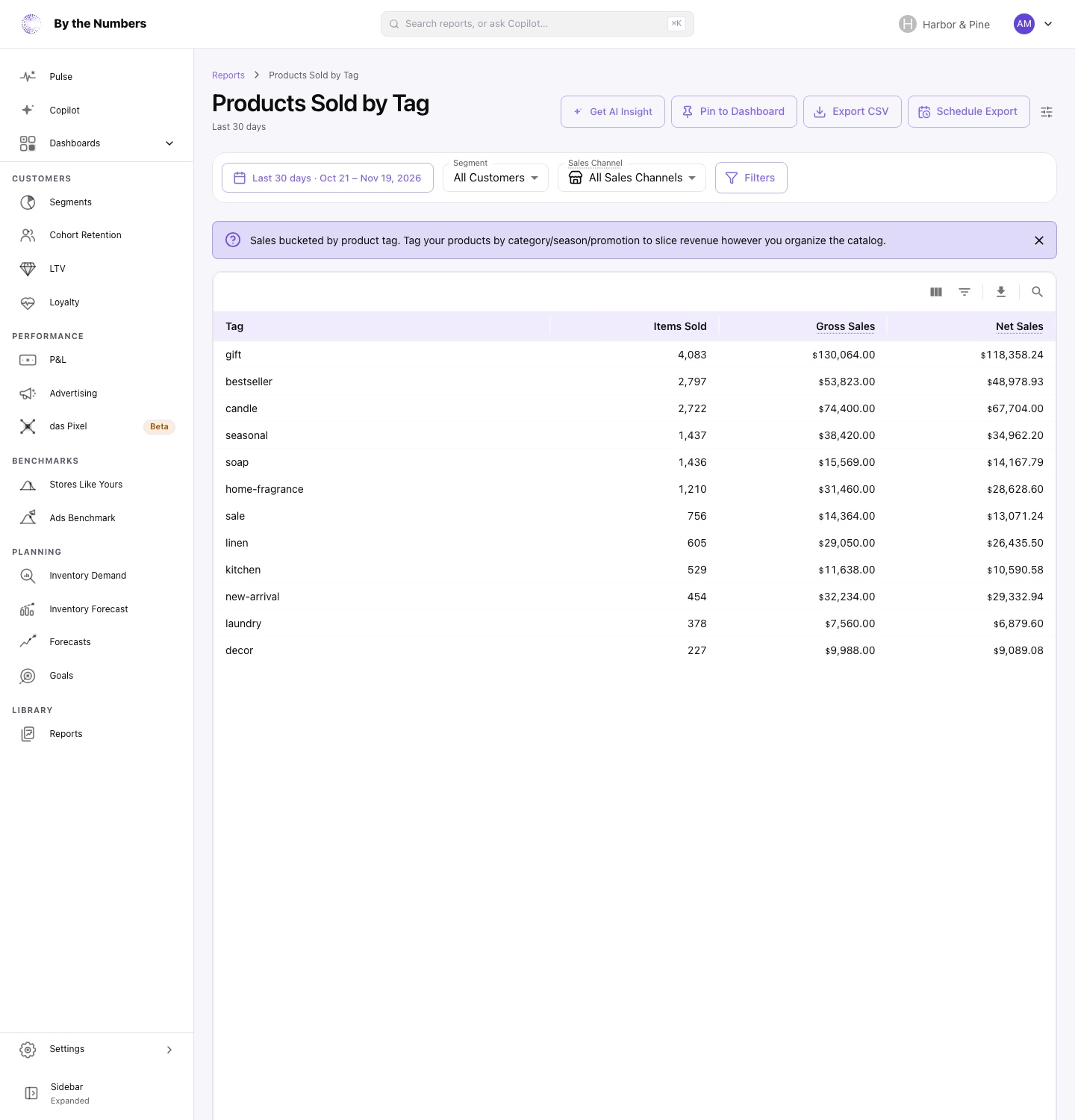The height and width of the screenshot is (1120, 1075).
Task: Click the Advertising megaphone icon
Action: pos(28,393)
